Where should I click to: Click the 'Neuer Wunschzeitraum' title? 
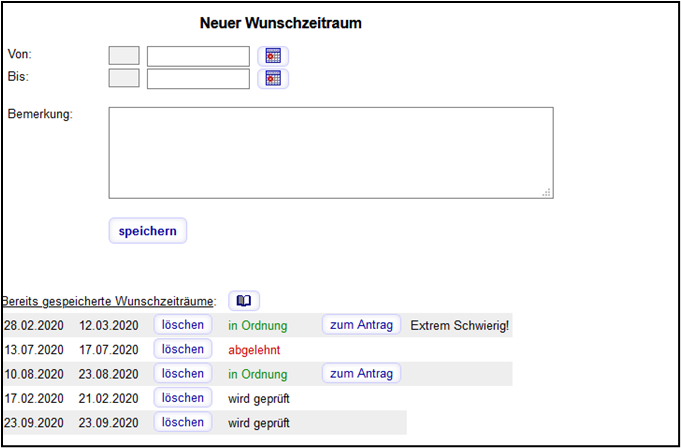tap(281, 23)
